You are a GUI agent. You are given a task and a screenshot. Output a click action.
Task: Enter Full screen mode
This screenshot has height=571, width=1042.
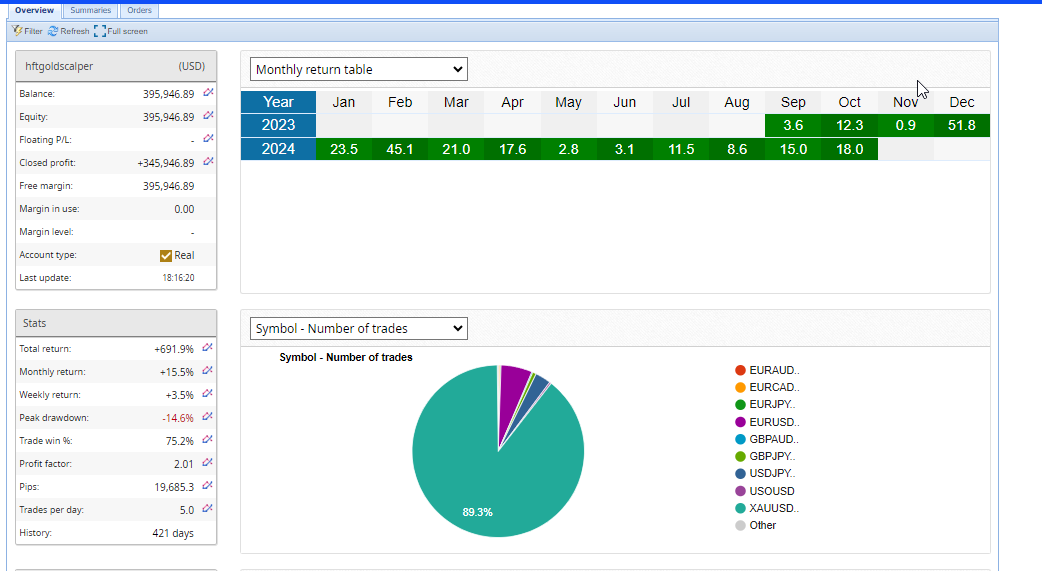point(120,31)
